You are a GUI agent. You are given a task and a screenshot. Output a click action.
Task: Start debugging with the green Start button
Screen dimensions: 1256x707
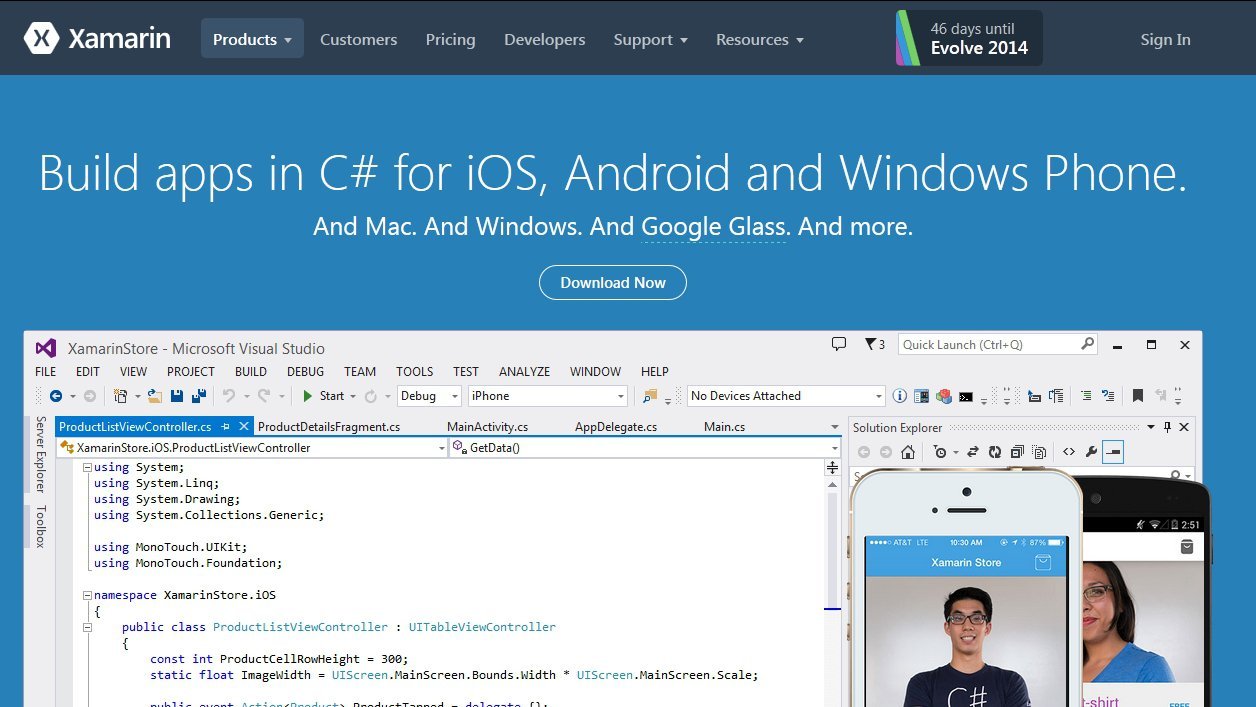tap(309, 395)
